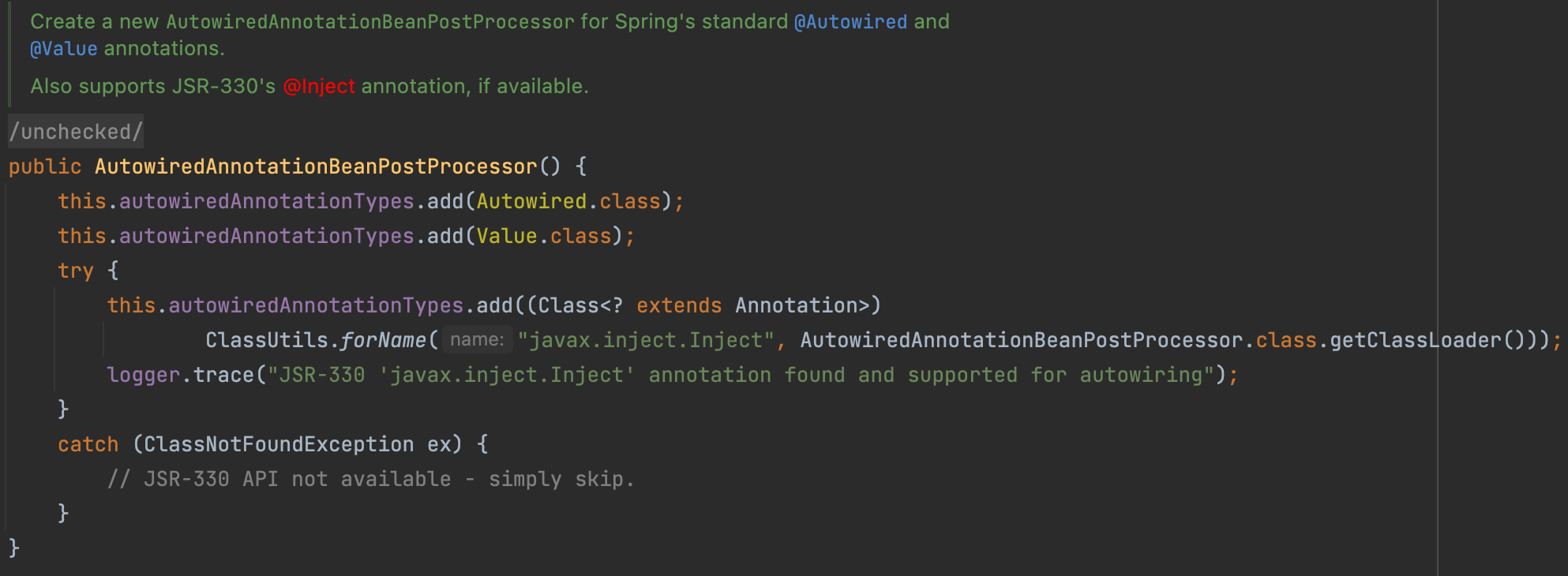The image size is (1568, 576).
Task: Click the '// JSR-330 API not available' comment
Action: pyautogui.click(x=371, y=479)
